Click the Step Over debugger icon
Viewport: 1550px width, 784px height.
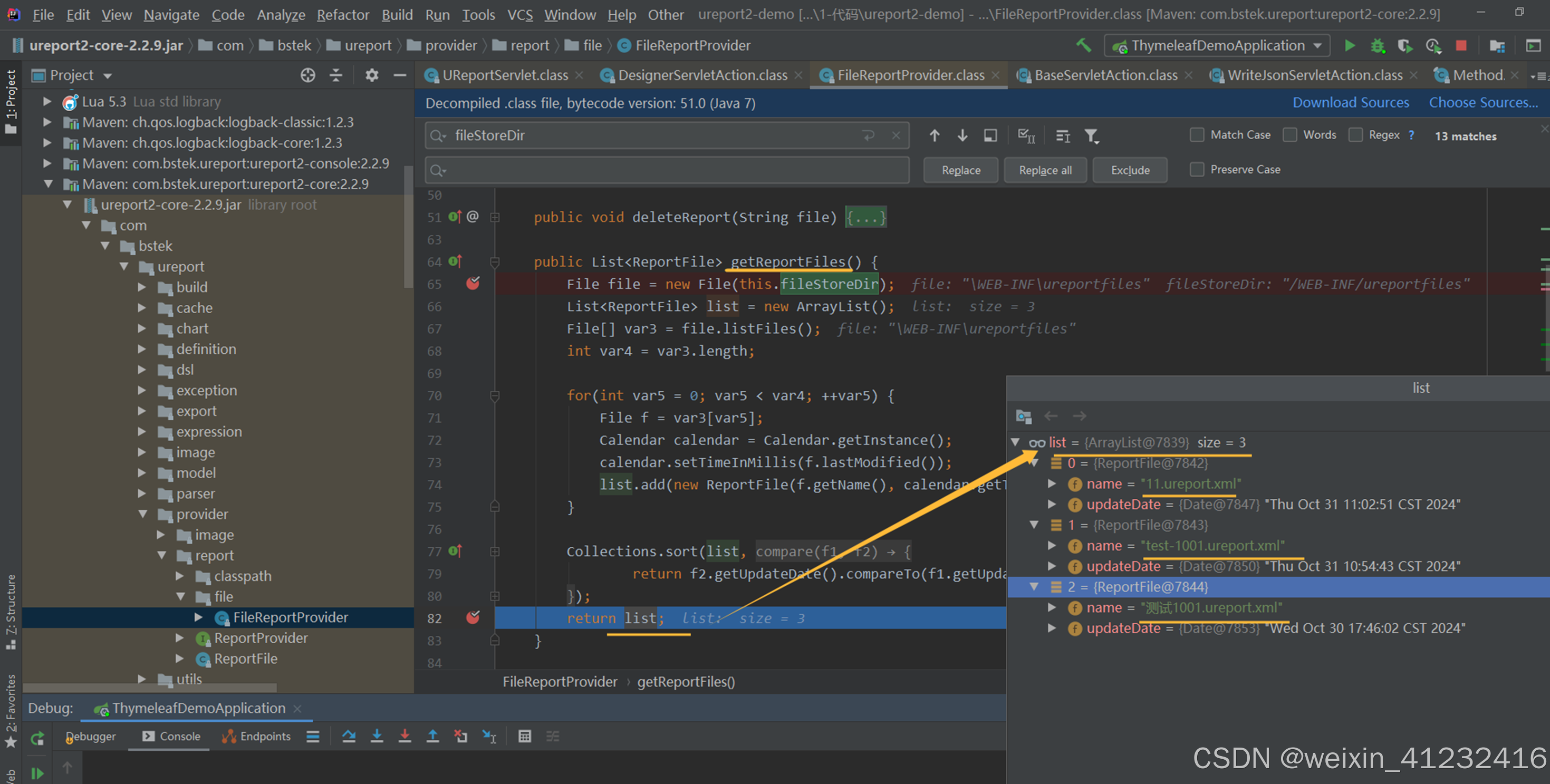tap(349, 736)
